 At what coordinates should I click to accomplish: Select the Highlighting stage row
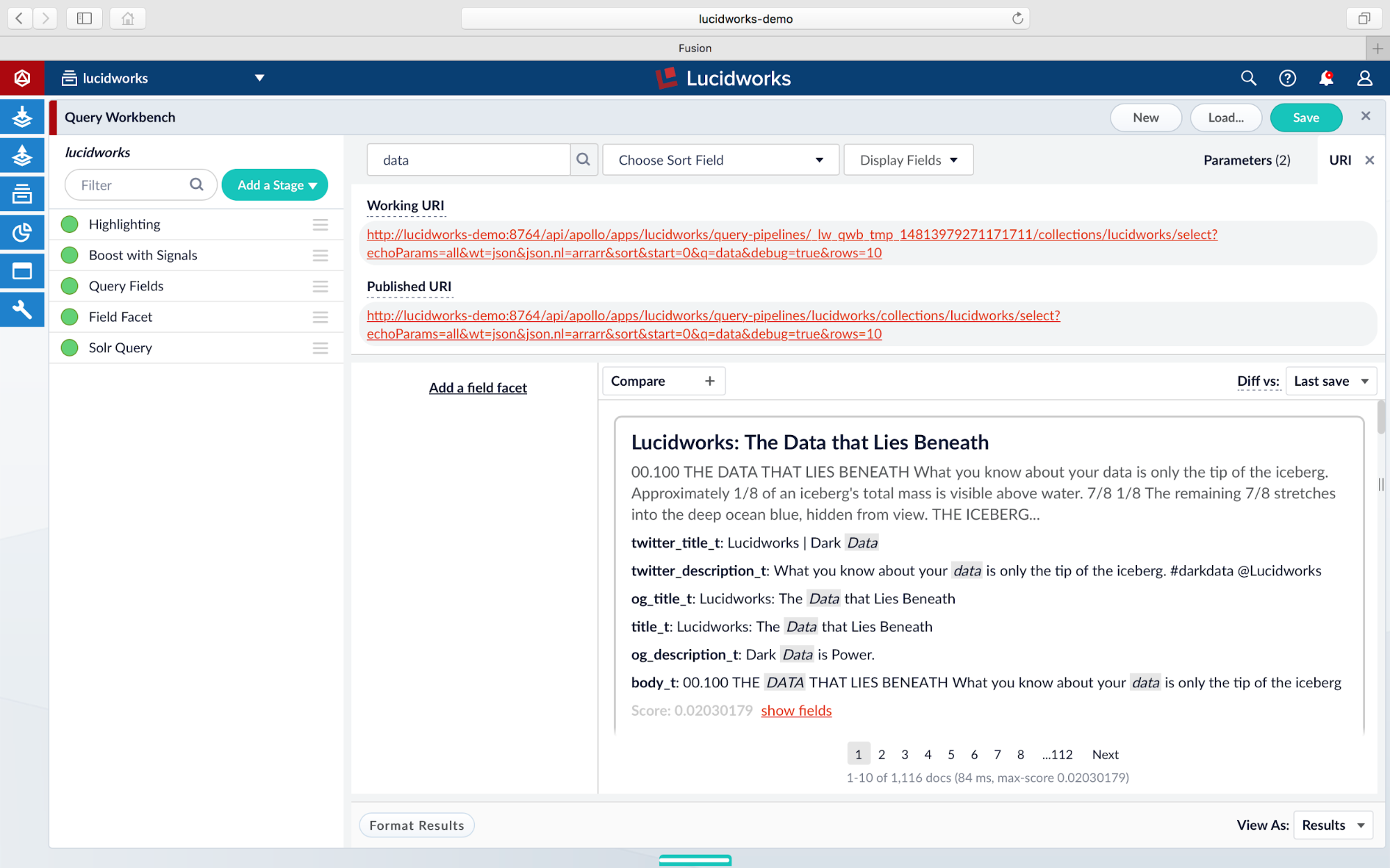(196, 224)
